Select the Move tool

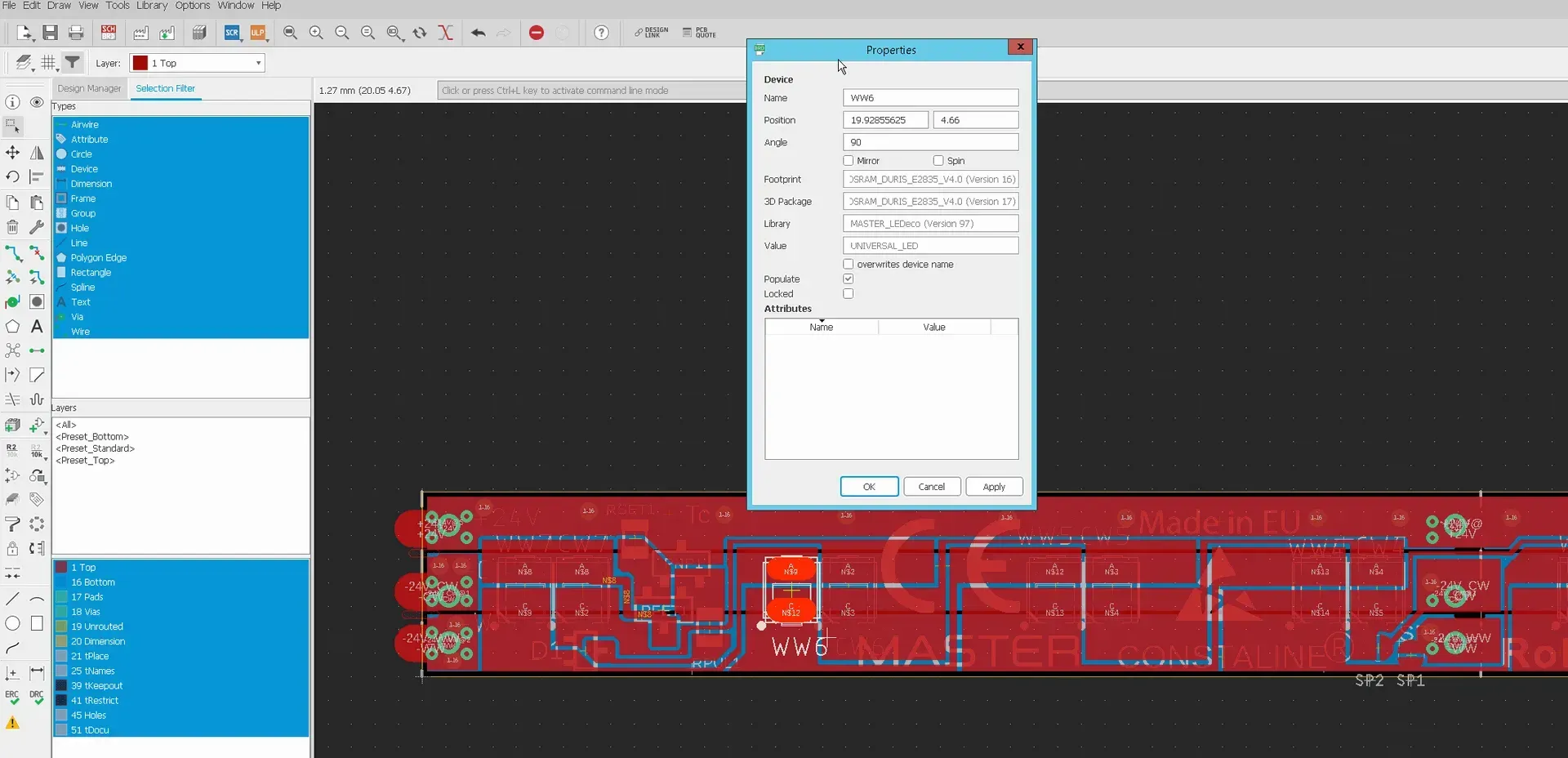(12, 153)
